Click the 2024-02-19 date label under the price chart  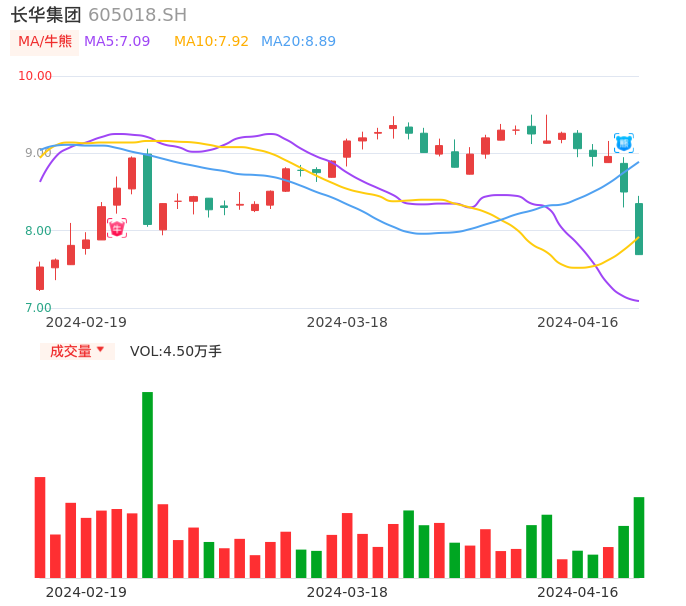[x=86, y=322]
